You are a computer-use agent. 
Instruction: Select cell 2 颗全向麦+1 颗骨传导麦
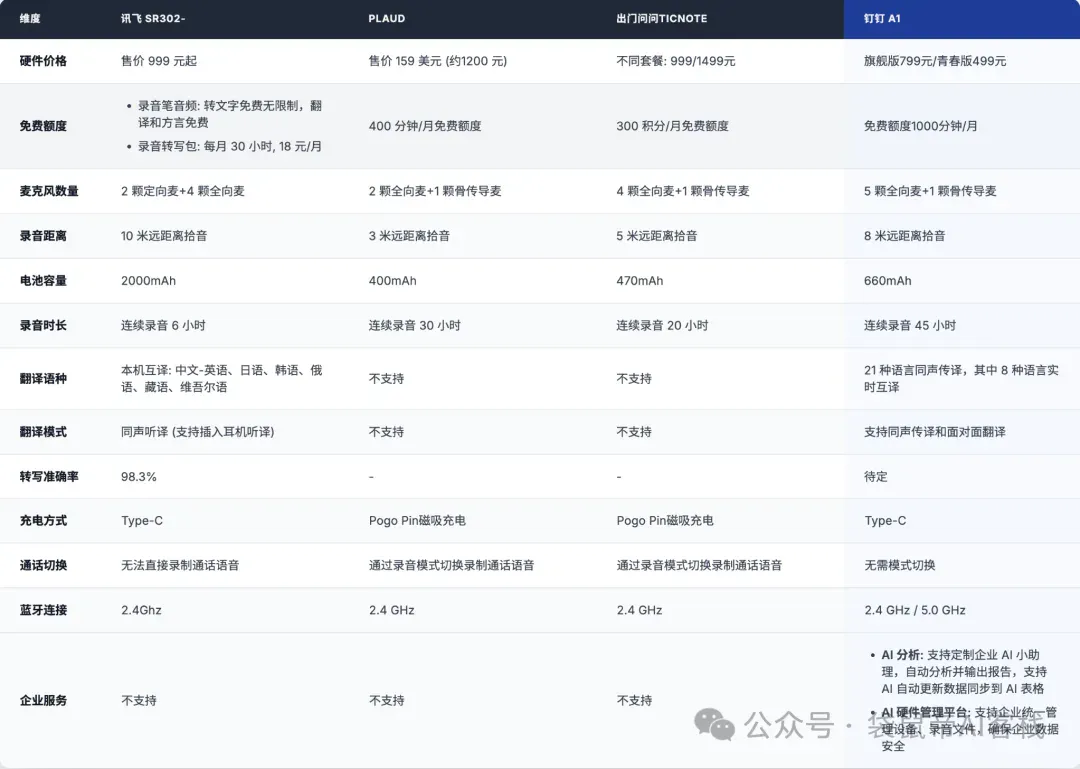(435, 191)
